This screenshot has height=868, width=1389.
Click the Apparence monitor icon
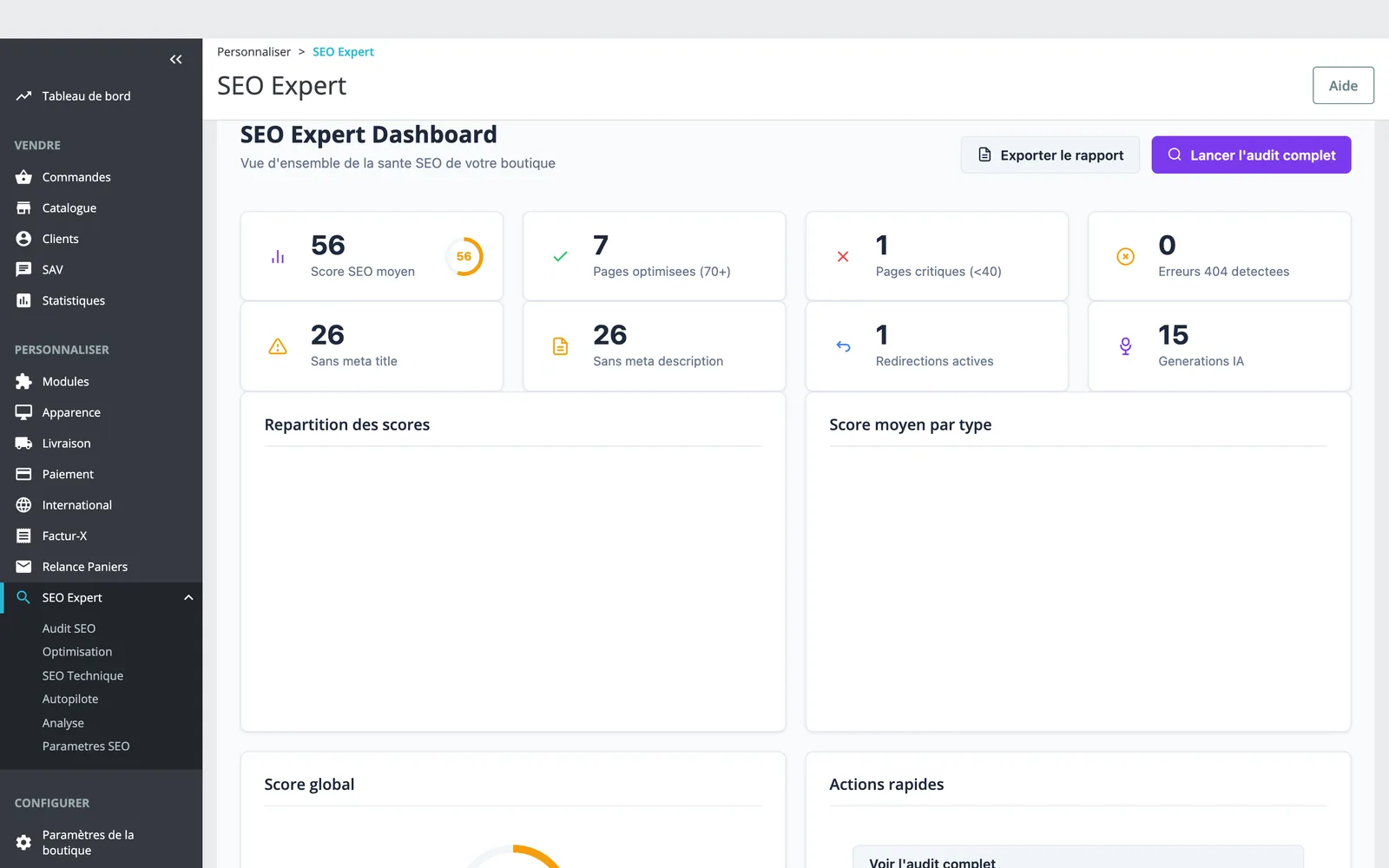(23, 412)
